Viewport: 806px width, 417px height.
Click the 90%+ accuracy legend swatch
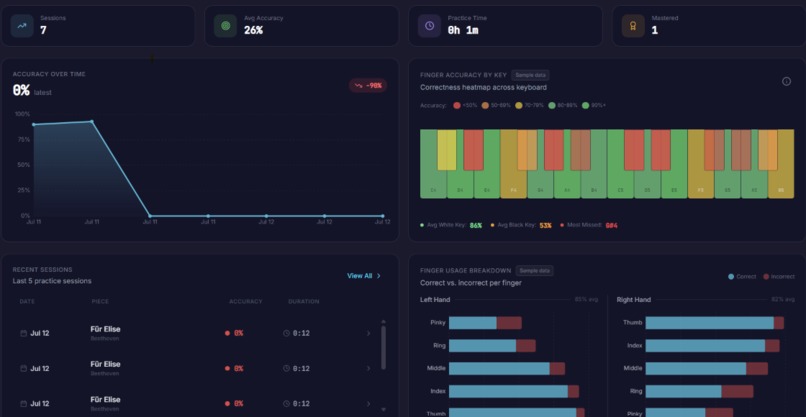point(586,105)
